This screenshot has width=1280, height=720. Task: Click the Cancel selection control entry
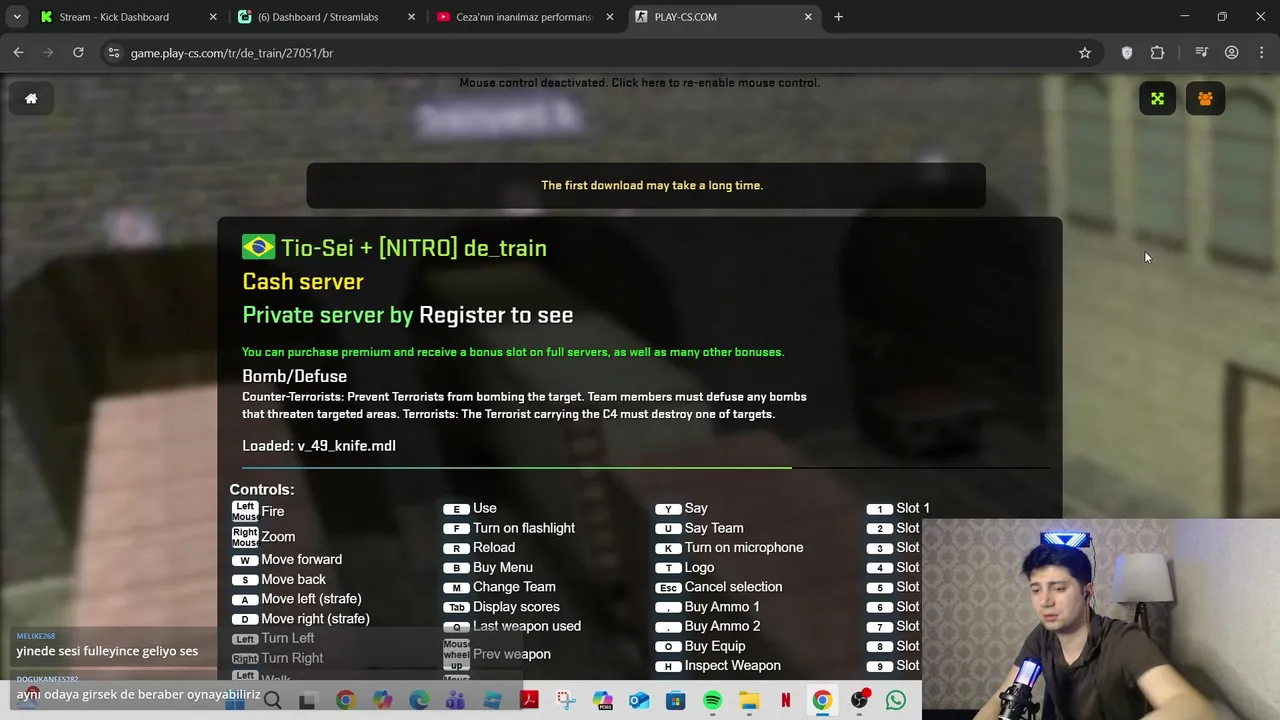coord(720,587)
